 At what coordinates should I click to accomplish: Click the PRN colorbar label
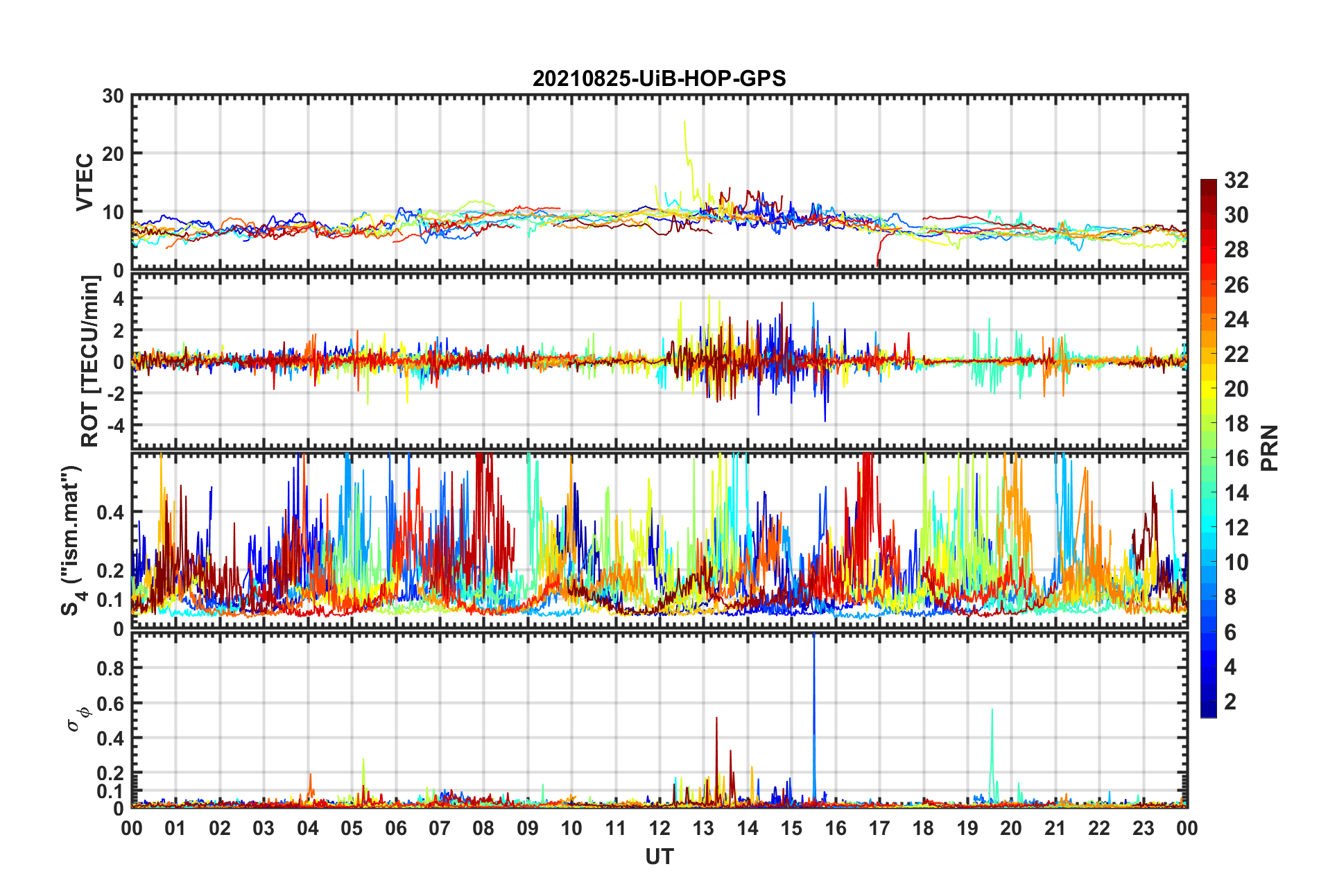[1269, 448]
